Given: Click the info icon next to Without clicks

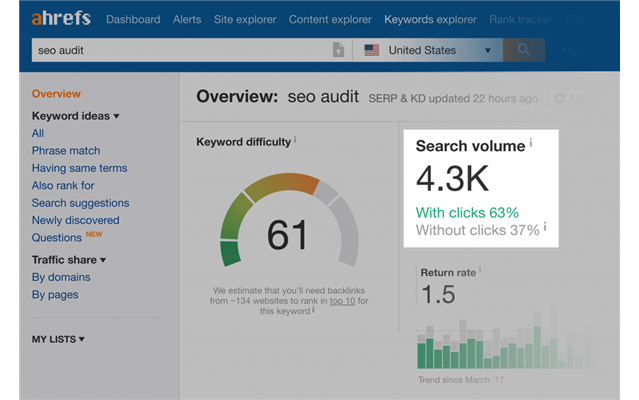Looking at the screenshot, I should coord(546,229).
